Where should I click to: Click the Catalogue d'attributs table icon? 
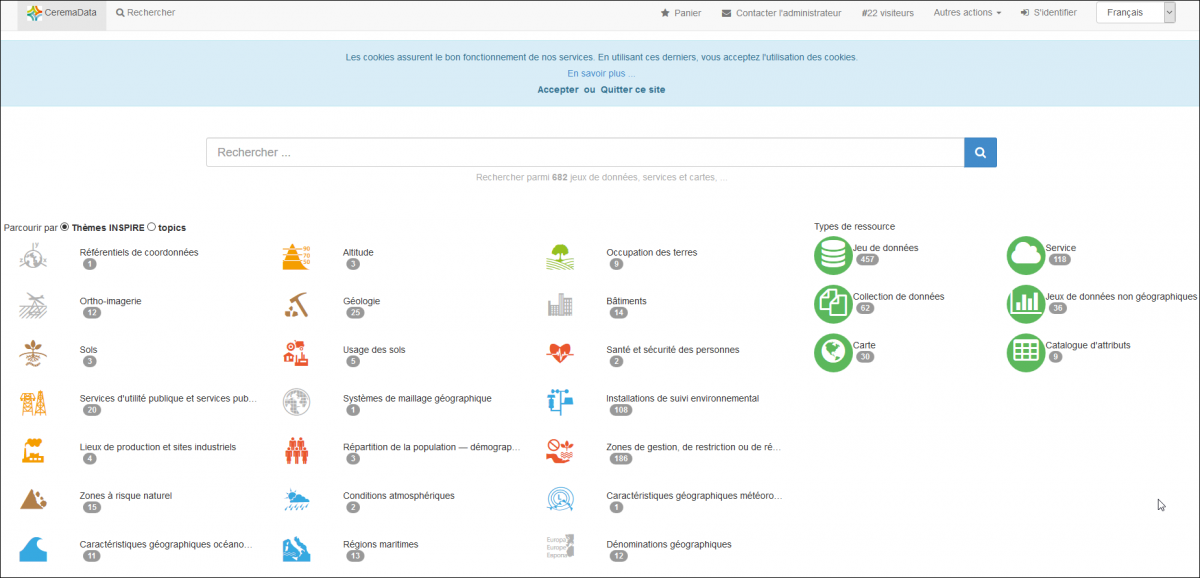click(1025, 352)
